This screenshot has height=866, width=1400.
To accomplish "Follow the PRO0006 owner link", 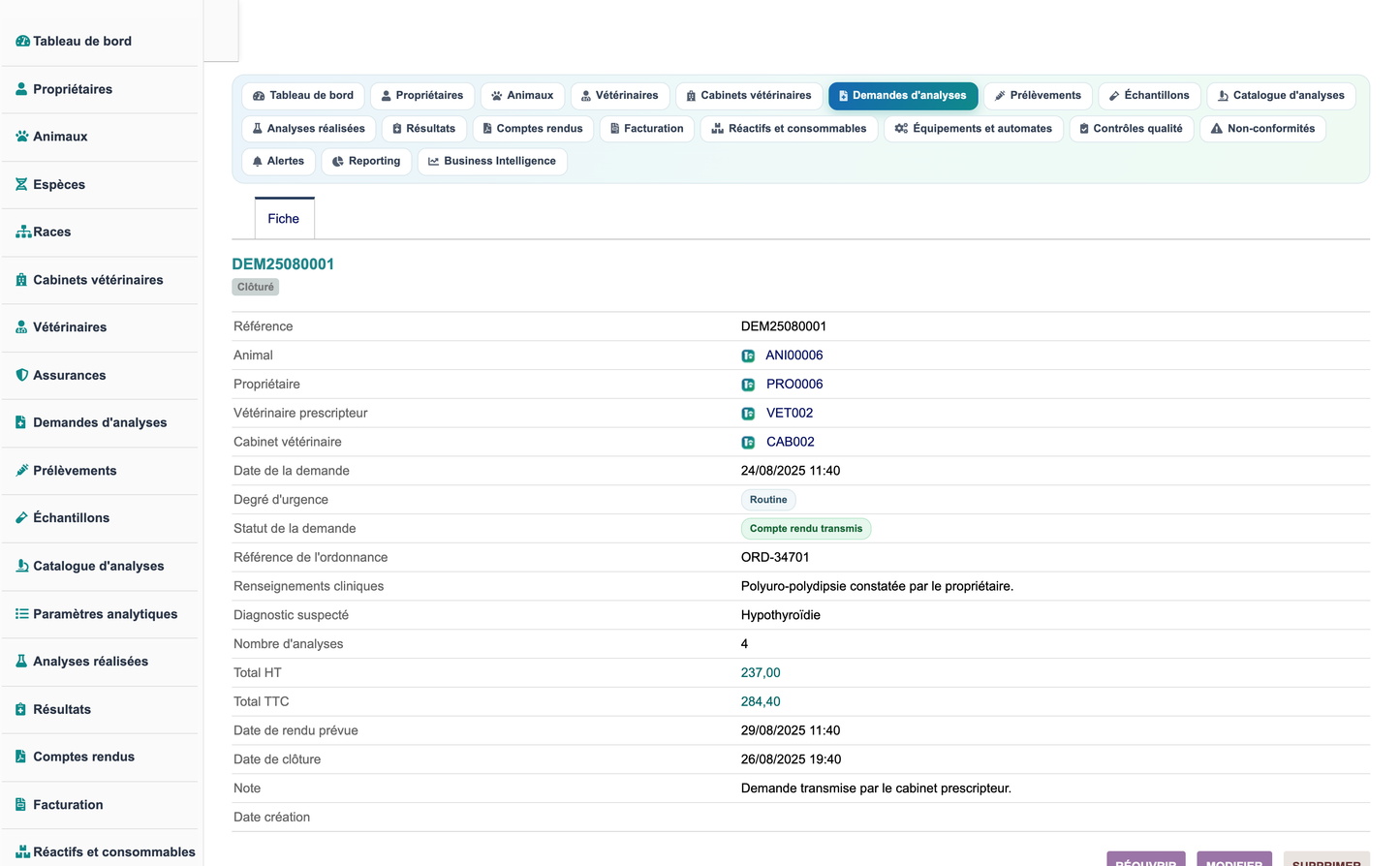I will point(794,385).
